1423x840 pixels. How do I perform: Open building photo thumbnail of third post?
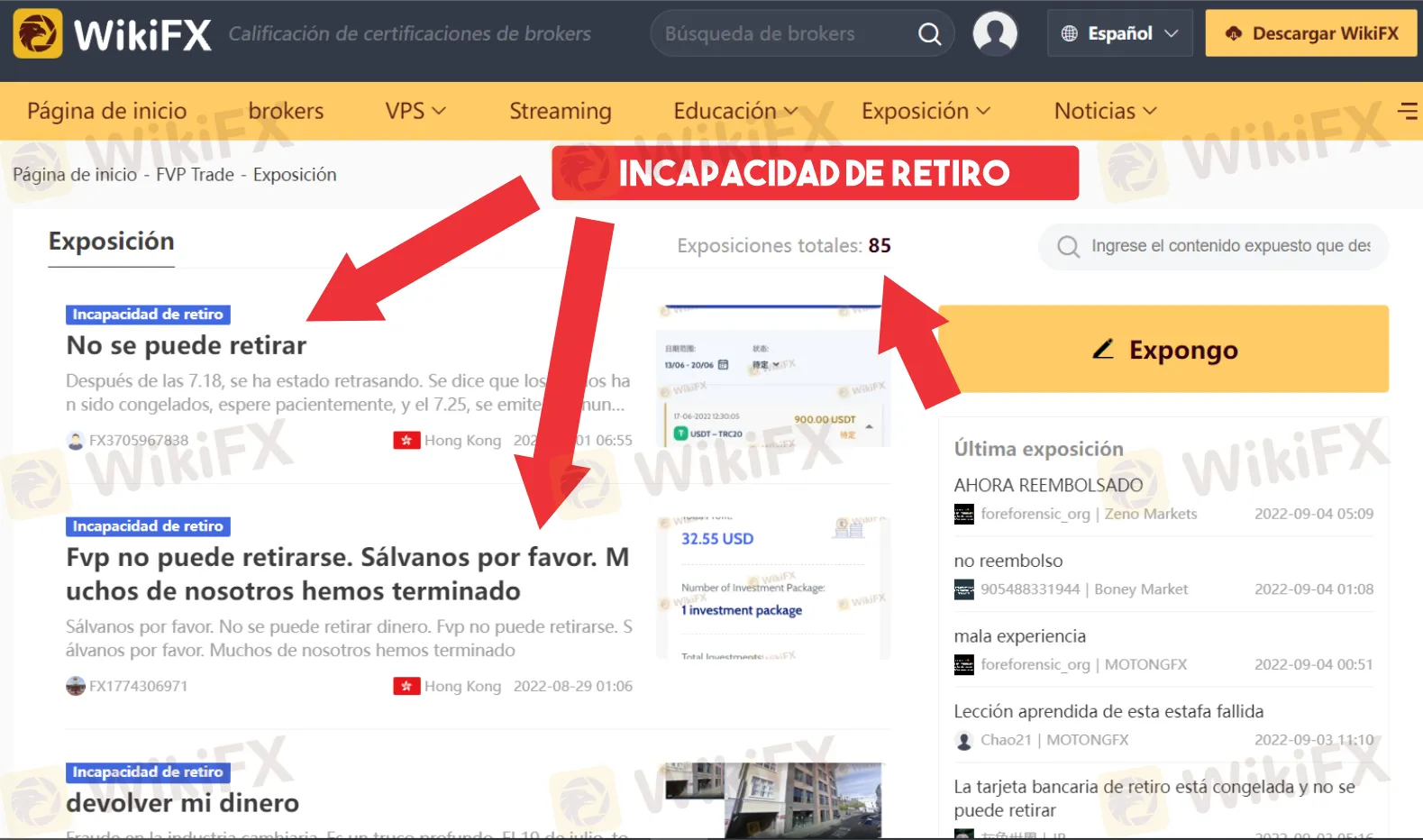tap(773, 801)
